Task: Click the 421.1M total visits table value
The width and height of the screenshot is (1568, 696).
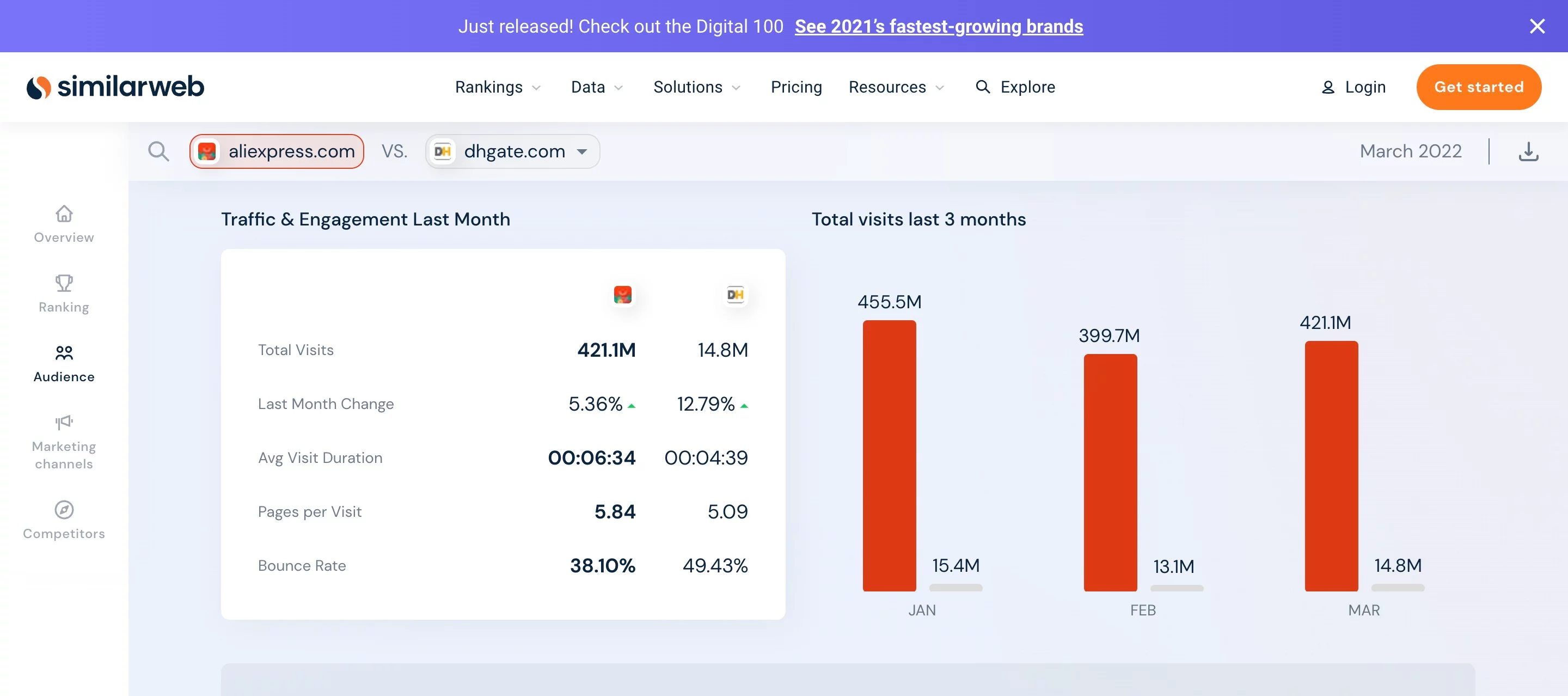Action: point(607,350)
